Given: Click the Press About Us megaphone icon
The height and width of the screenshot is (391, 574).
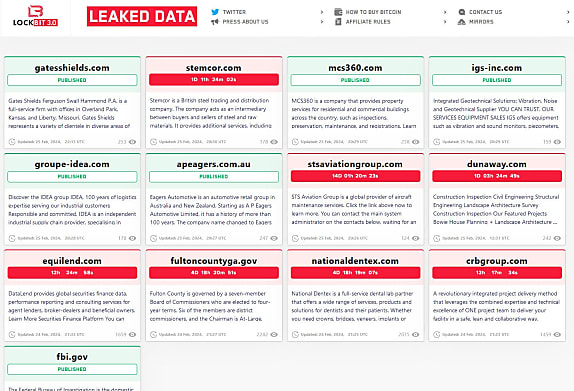Looking at the screenshot, I should pos(215,22).
